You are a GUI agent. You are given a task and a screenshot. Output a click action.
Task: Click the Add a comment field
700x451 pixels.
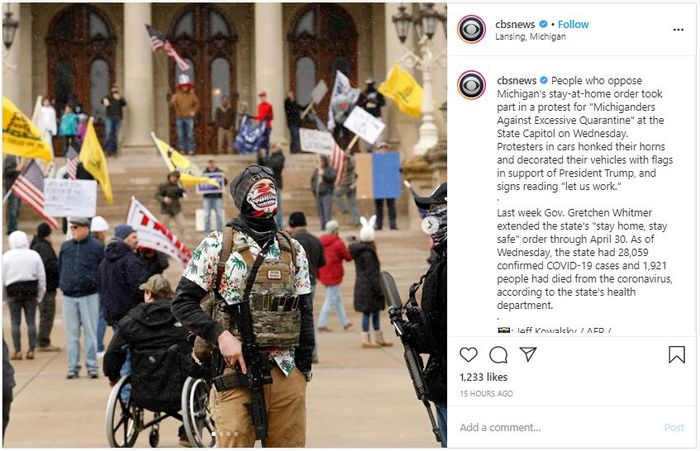tap(558, 427)
